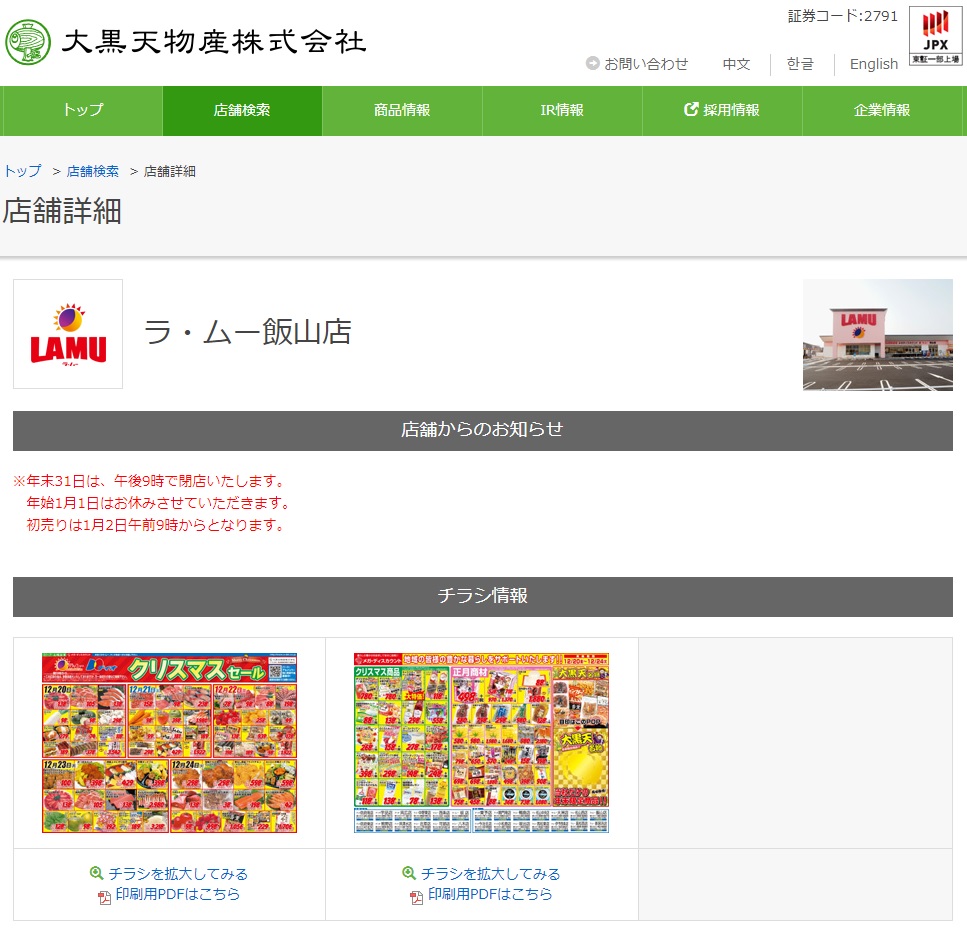Click magnifier icon under the Christmas sale flyer
Image resolution: width=967 pixels, height=929 pixels.
(96, 873)
